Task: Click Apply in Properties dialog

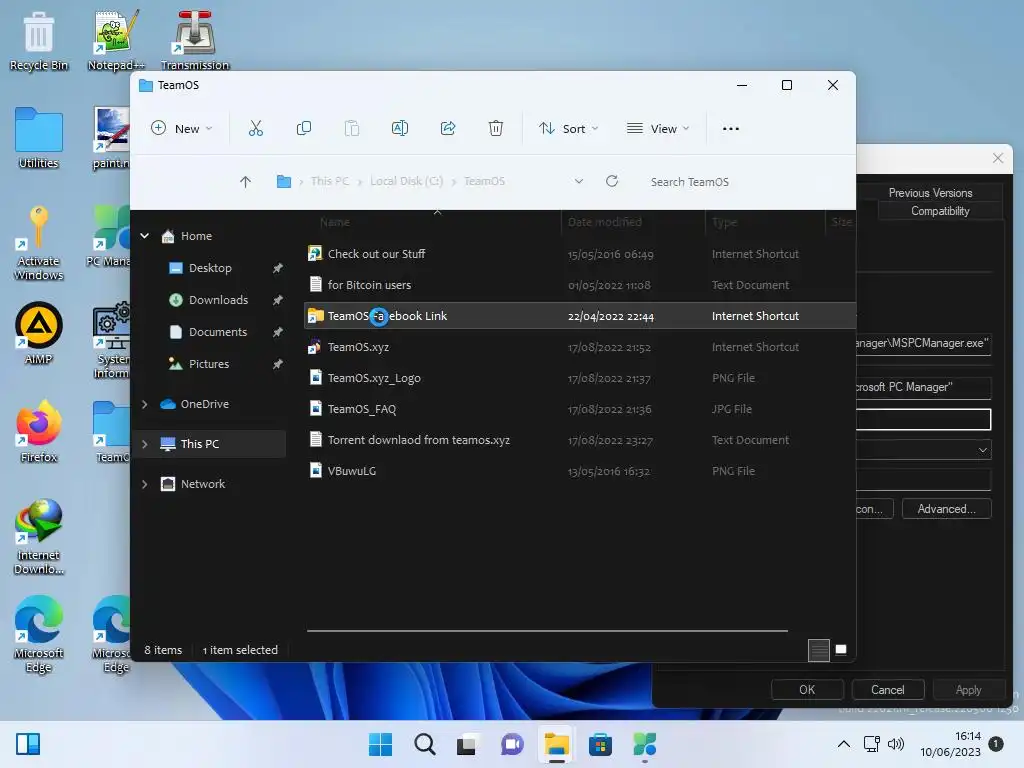Action: click(968, 690)
